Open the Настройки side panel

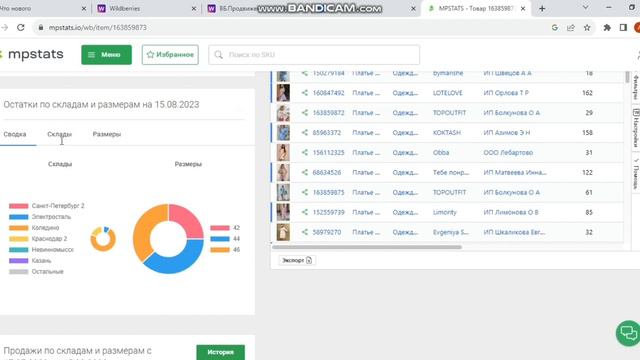pyautogui.click(x=636, y=128)
